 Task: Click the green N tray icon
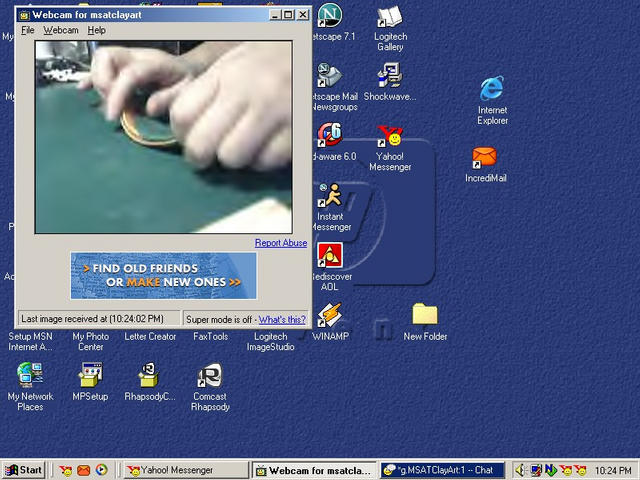(550, 470)
